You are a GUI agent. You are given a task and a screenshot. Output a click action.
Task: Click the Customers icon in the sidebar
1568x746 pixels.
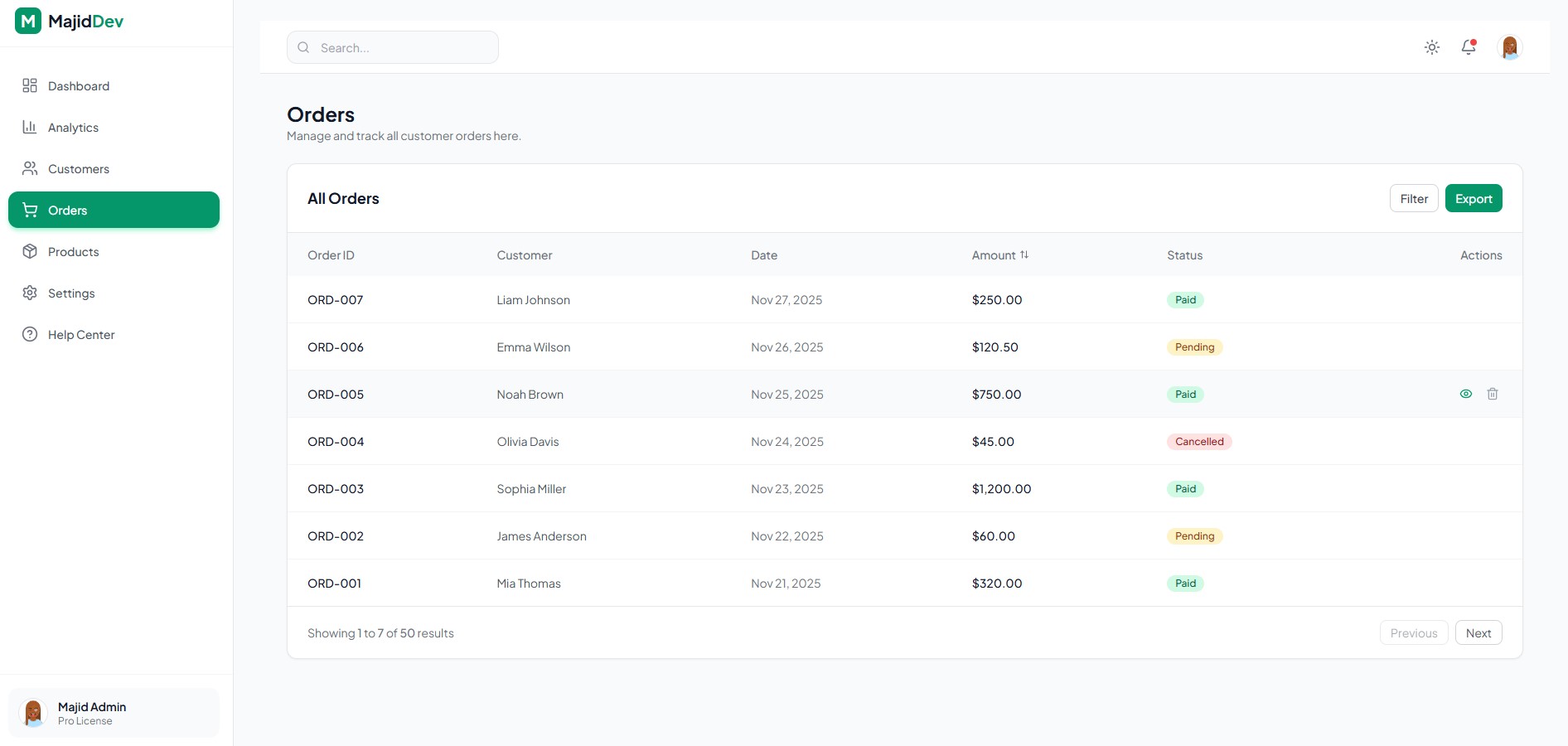point(30,168)
